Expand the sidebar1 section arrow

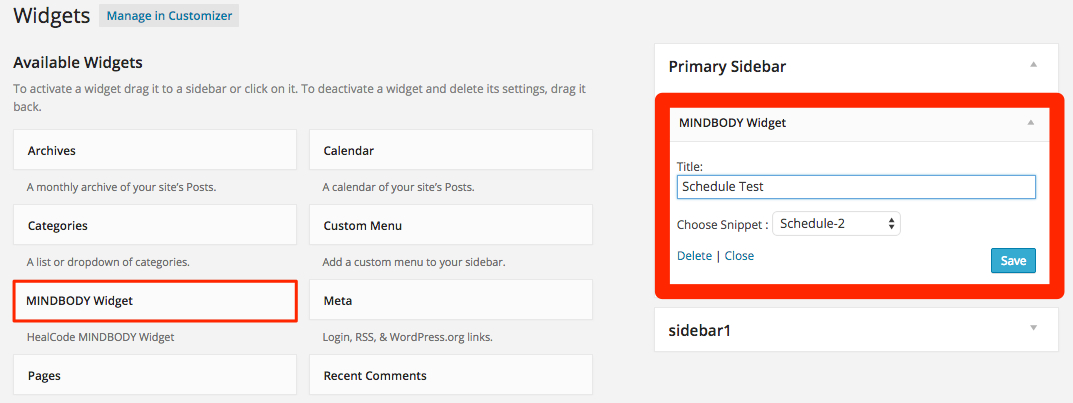1033,328
